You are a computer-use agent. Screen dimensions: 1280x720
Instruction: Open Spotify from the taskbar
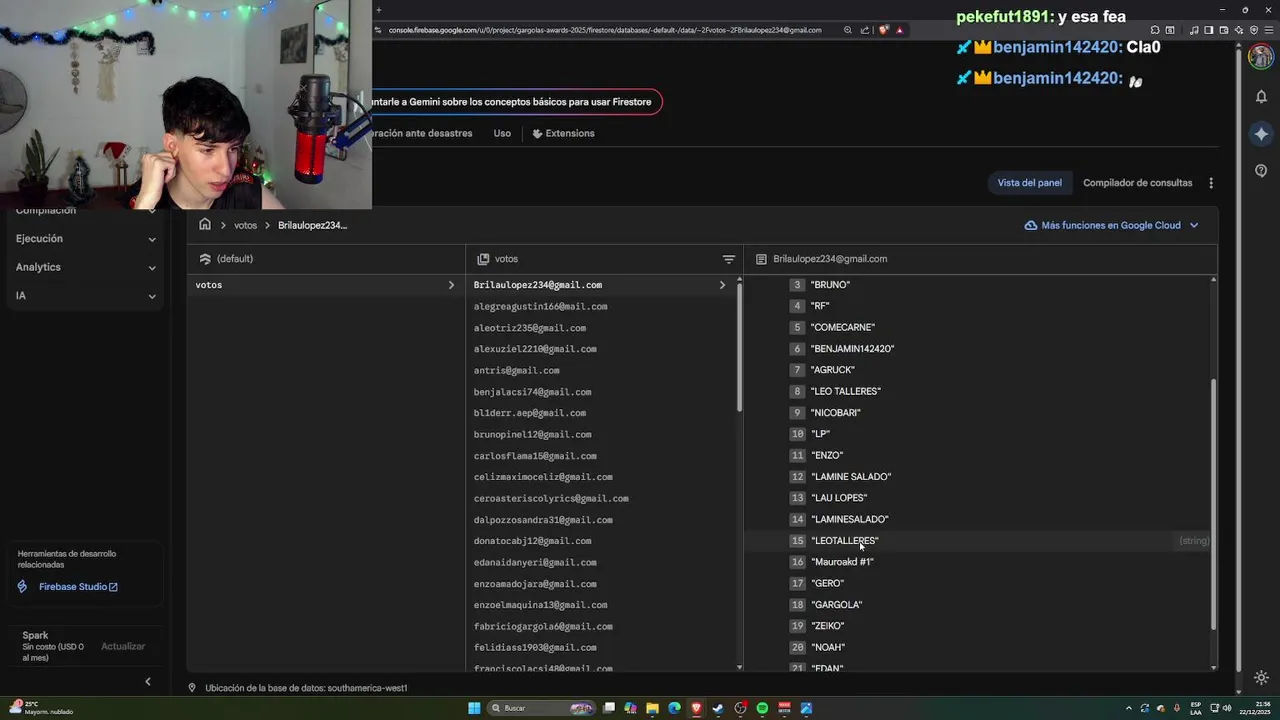click(x=762, y=708)
